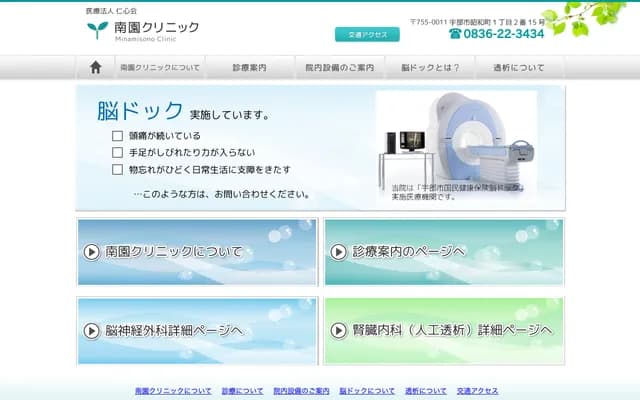
Task: Click the telephone icon beside 0836-22-3434
Action: tap(455, 33)
